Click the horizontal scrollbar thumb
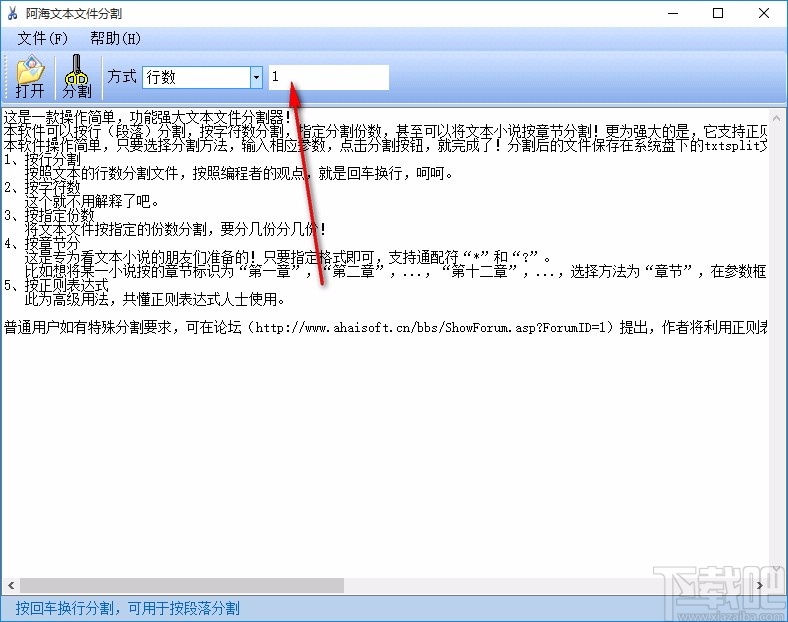This screenshot has height=622, width=788. (x=181, y=585)
